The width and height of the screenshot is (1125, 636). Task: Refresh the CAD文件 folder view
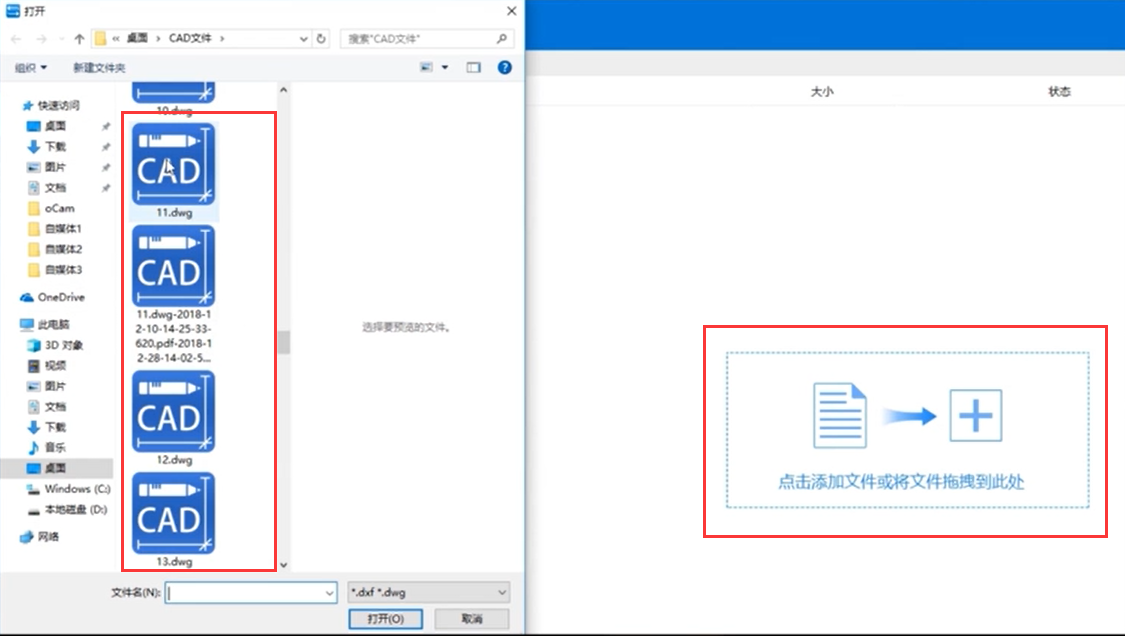[321, 39]
